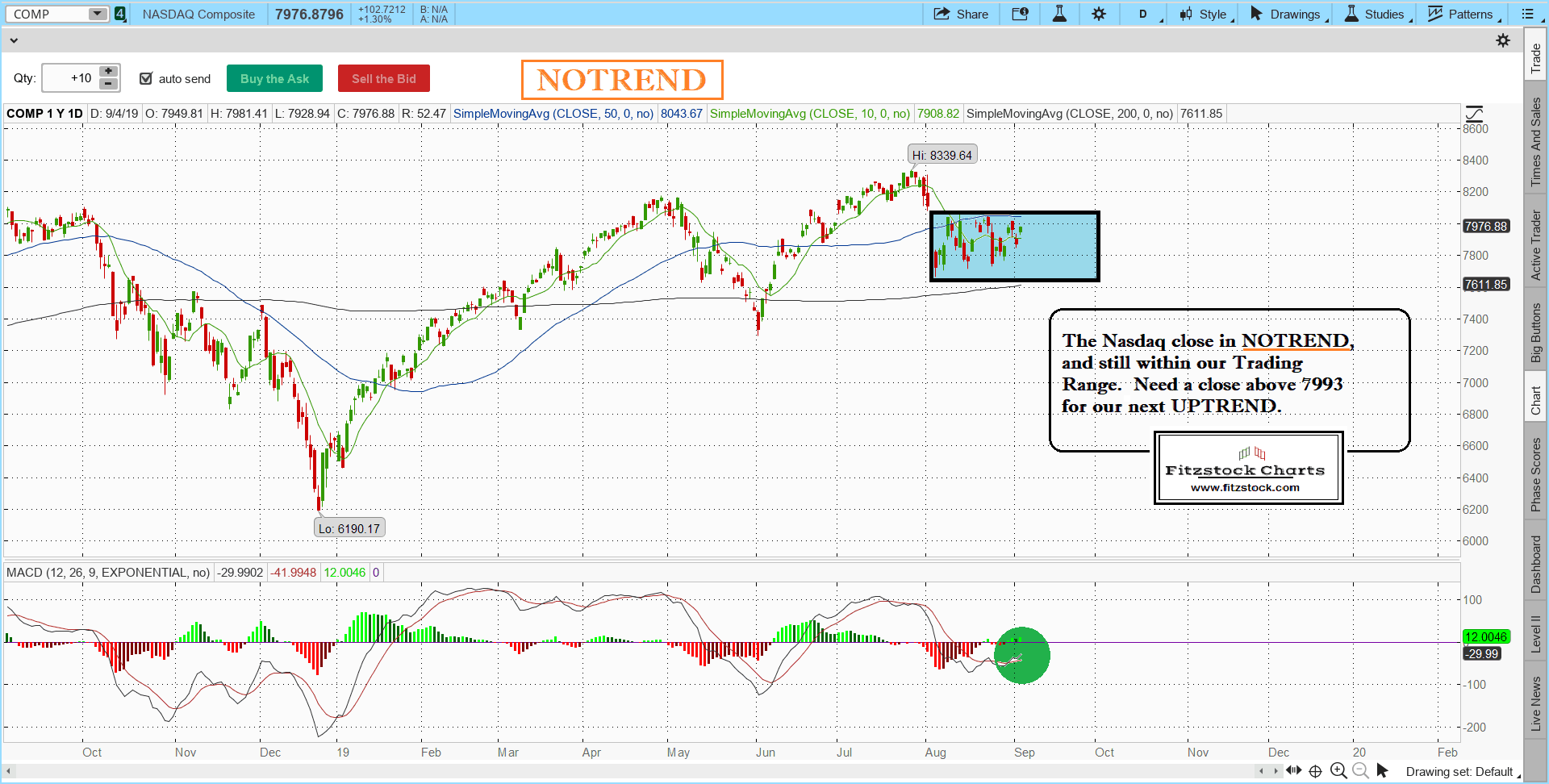Open the symbol description info icon
This screenshot has height=784, width=1549.
pyautogui.click(x=1020, y=14)
